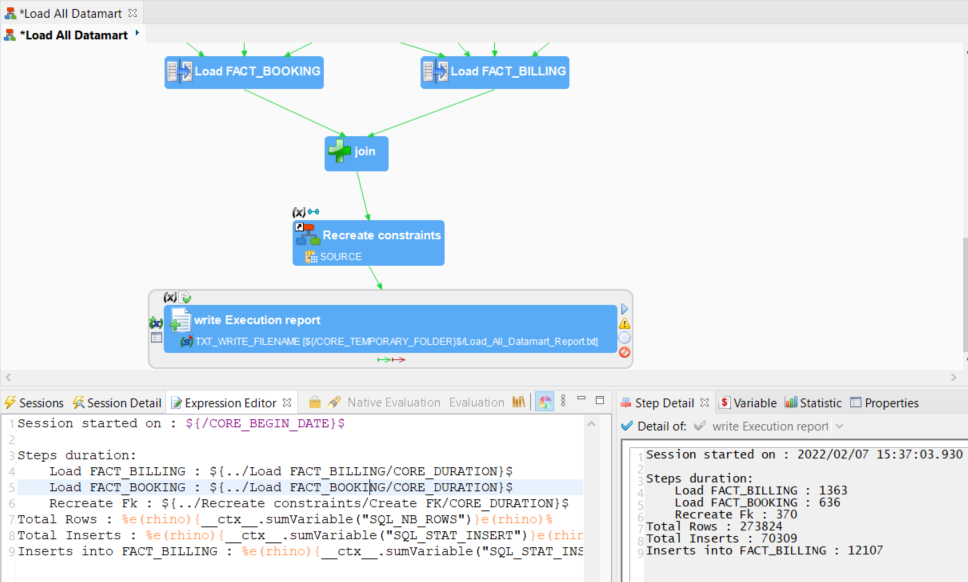Close the Step Detail tab

pos(704,402)
